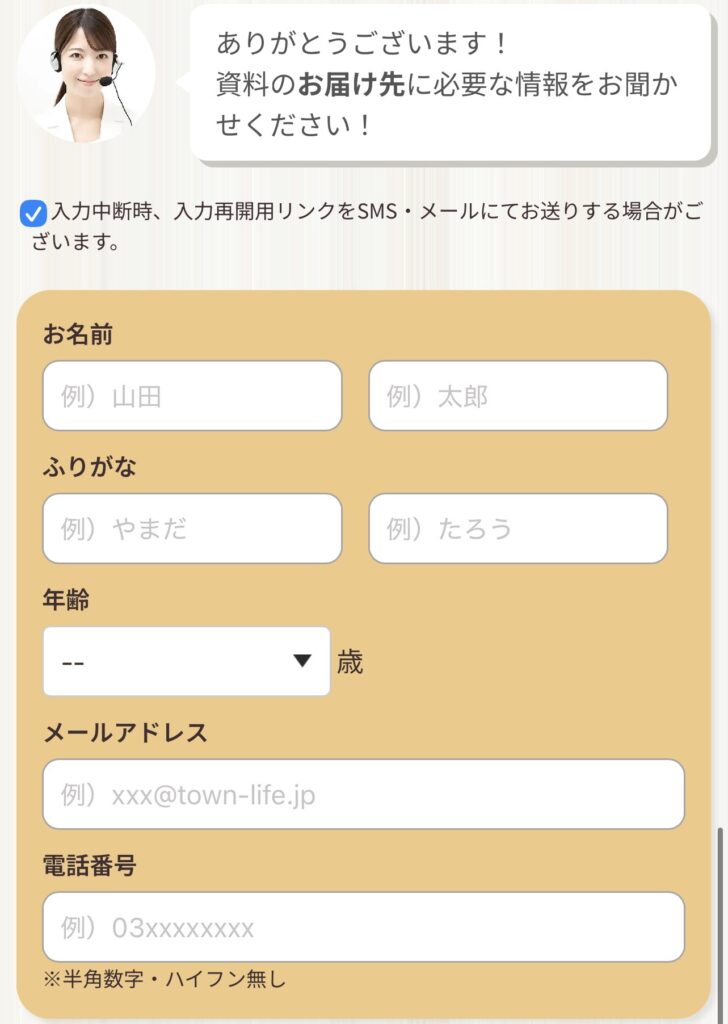
Task: Click the ふりがな field label
Action: 90,467
